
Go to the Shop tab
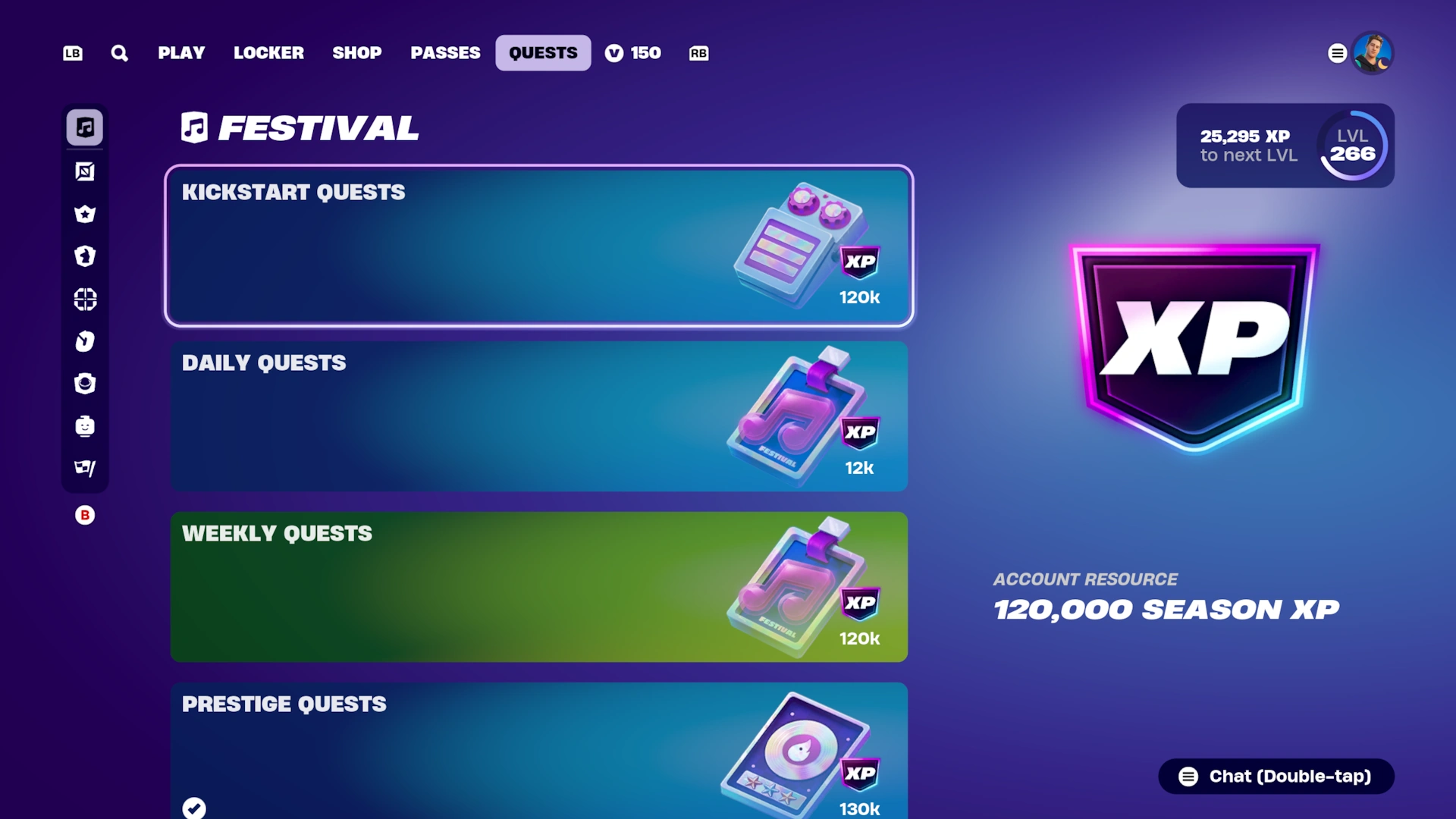click(x=357, y=53)
